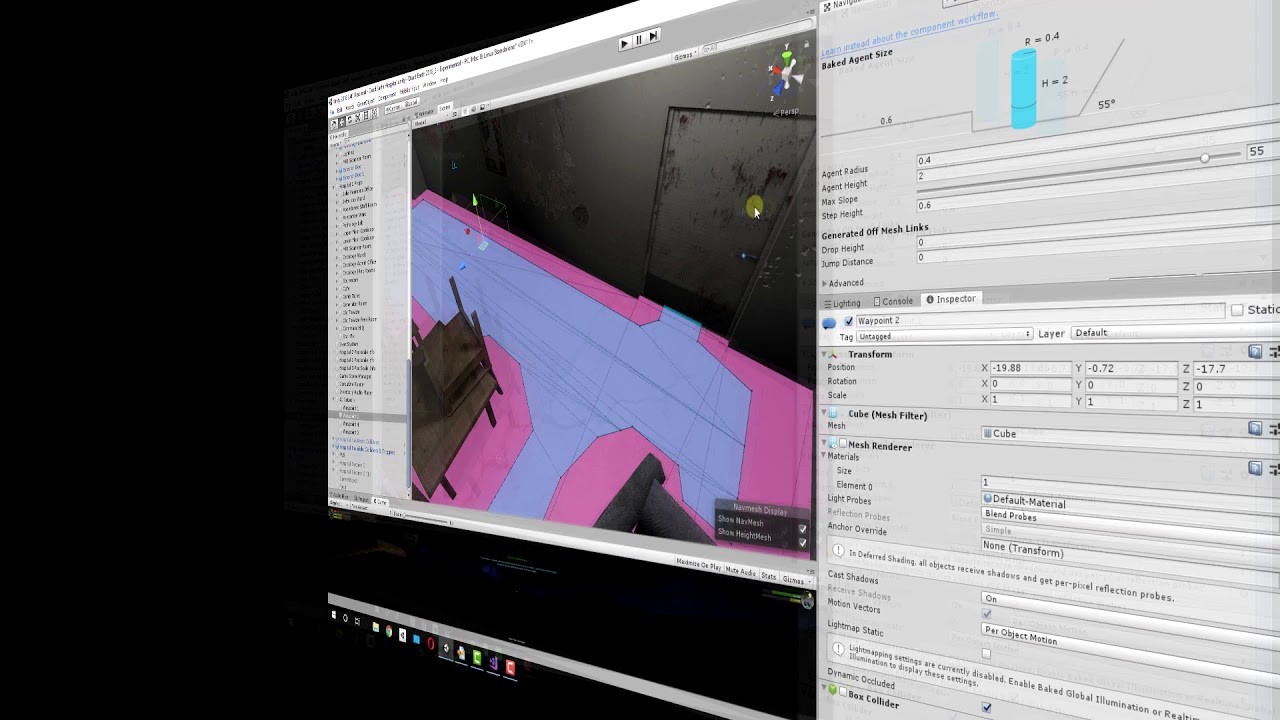Enable the Mesh Renderer checkbox

(x=843, y=444)
